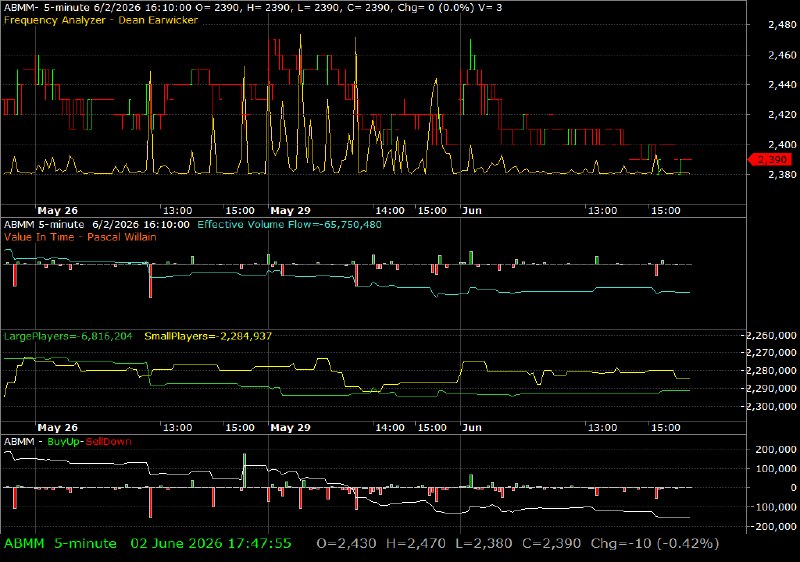The image size is (800, 562).
Task: Click Chg=-10 (-0.42%) in status bar
Action: [655, 544]
